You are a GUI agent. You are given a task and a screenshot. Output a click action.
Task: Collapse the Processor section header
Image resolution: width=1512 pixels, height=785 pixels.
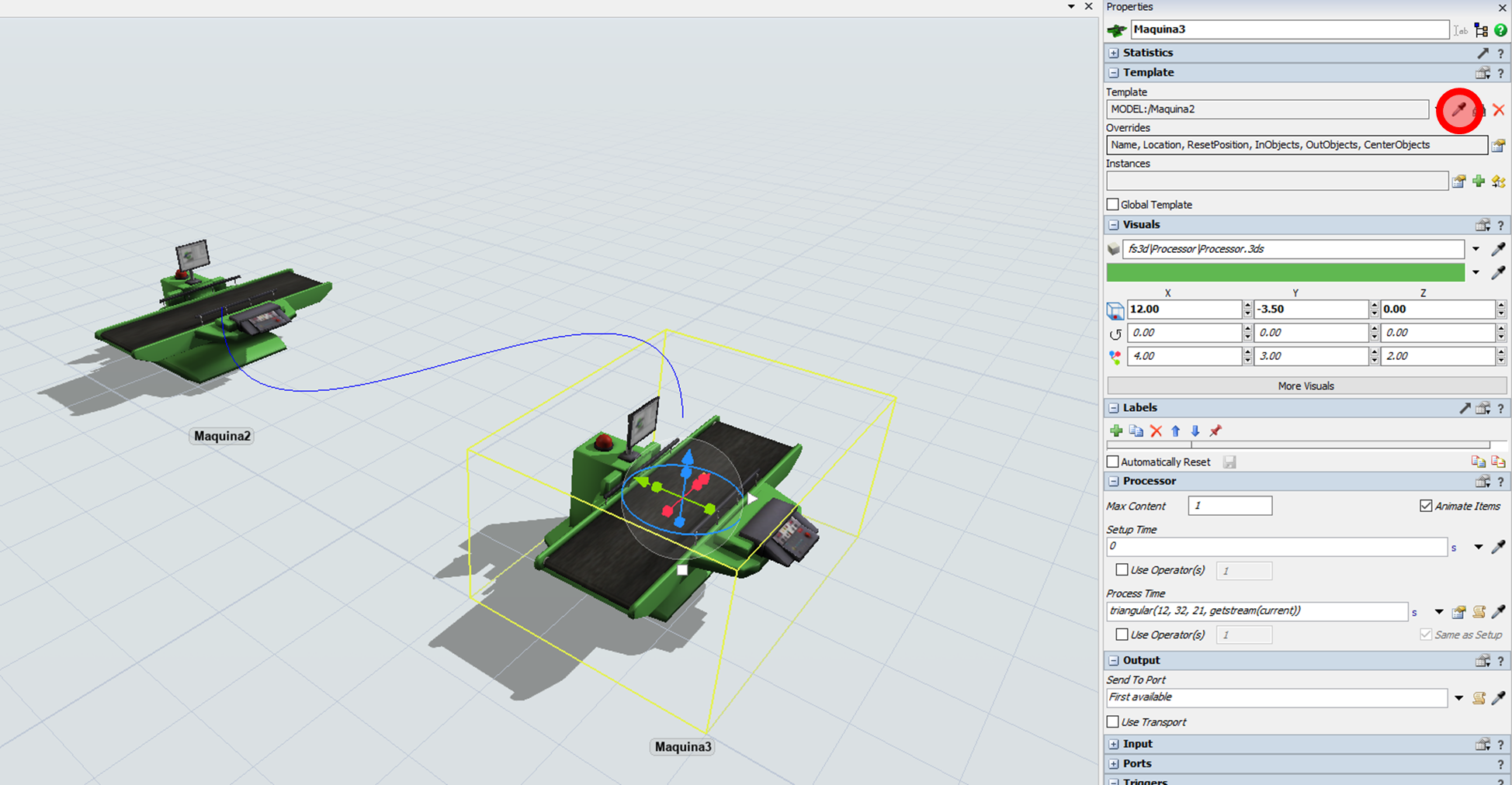1114,482
